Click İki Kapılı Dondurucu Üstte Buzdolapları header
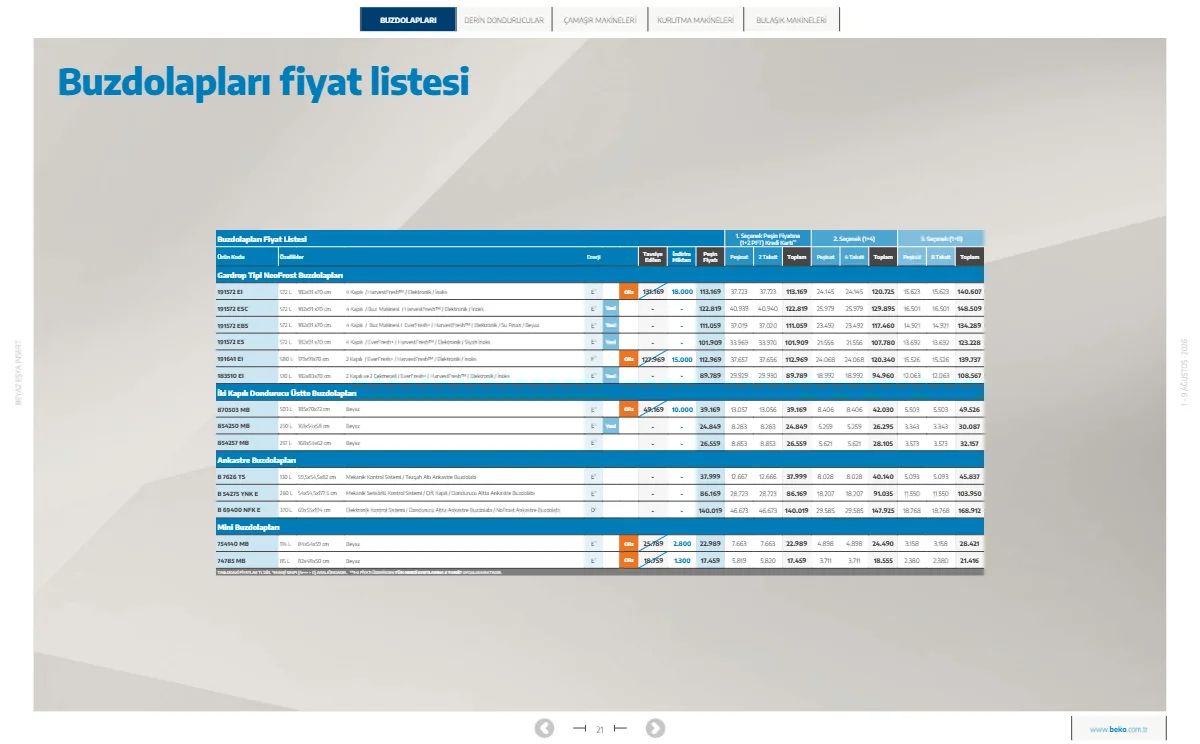 [x=287, y=392]
